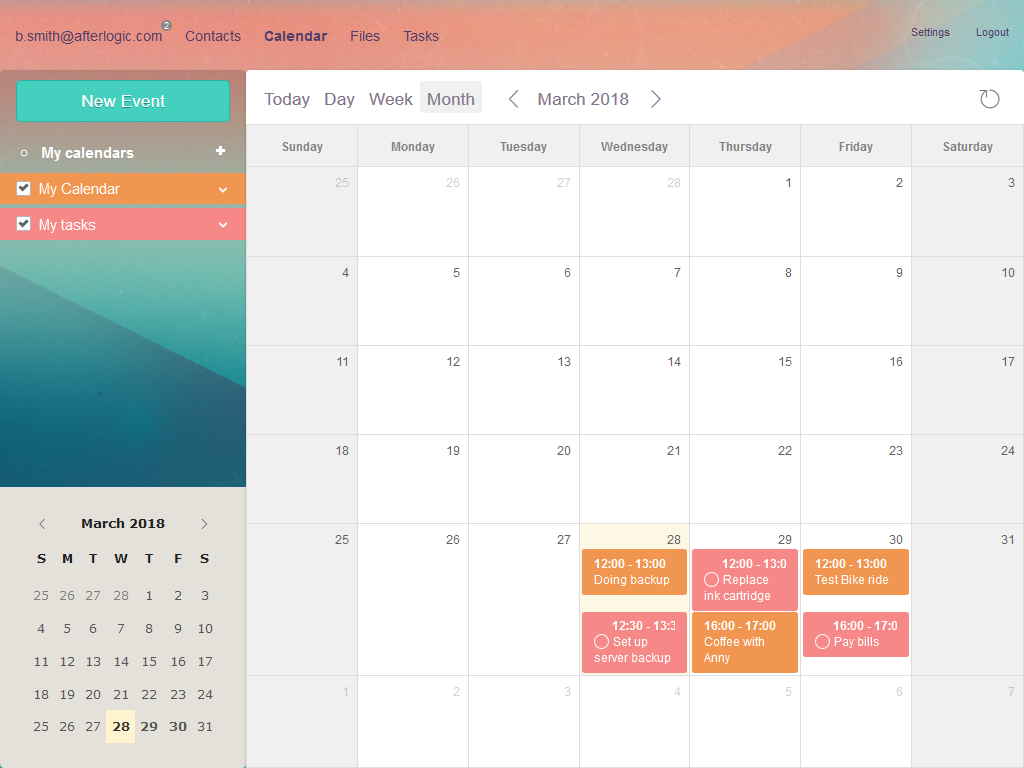Open the b.smith@afterlogic.com mailbox
The height and width of the screenshot is (768, 1024).
(x=88, y=36)
